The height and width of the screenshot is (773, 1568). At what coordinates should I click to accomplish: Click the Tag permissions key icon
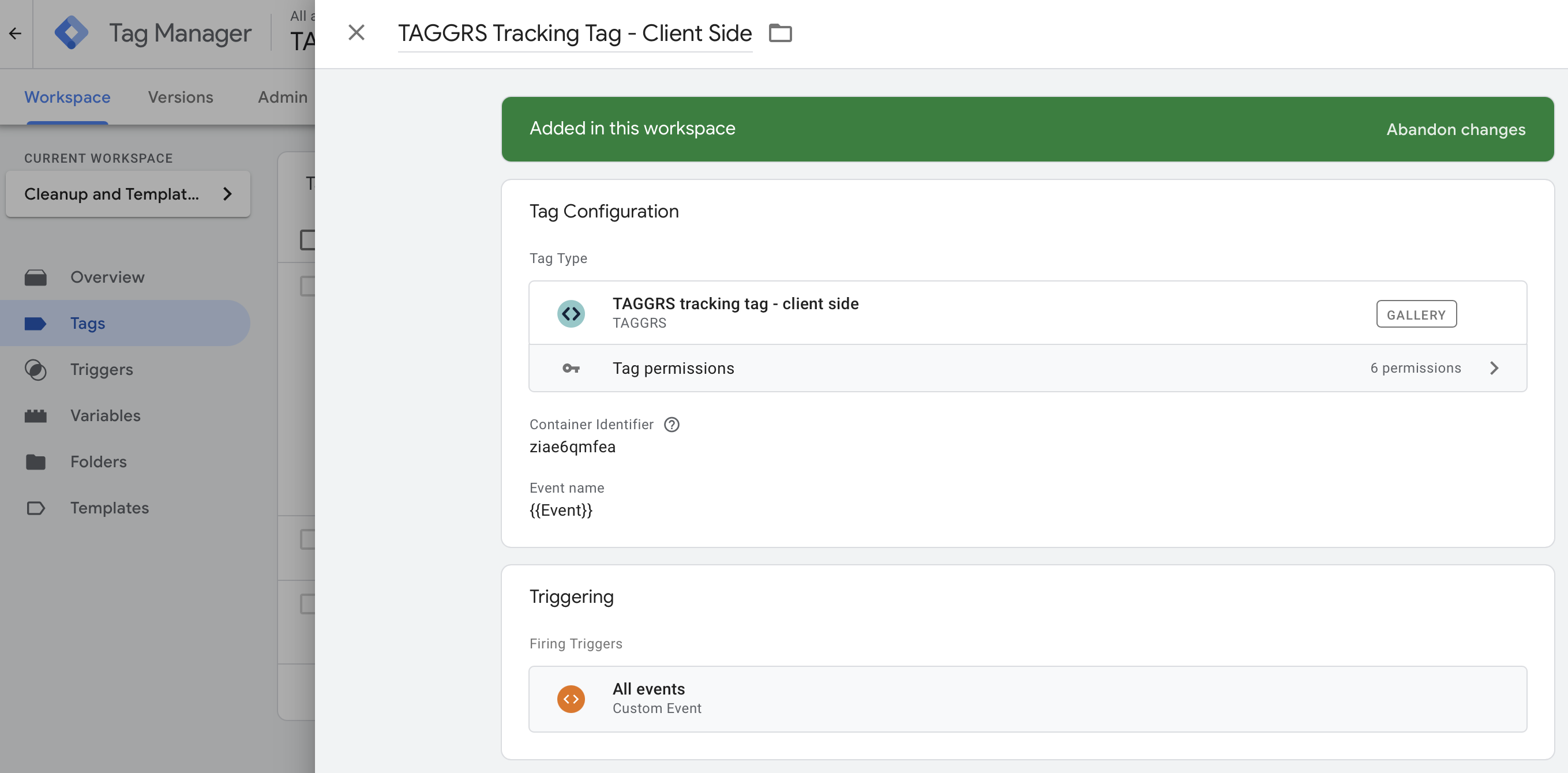click(571, 368)
